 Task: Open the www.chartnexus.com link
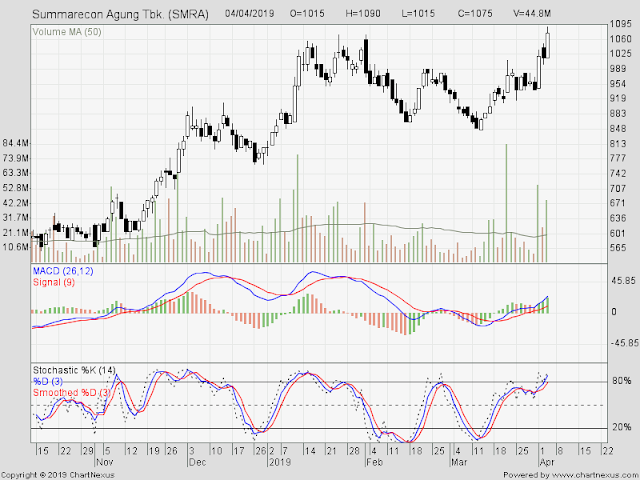pyautogui.click(x=595, y=475)
